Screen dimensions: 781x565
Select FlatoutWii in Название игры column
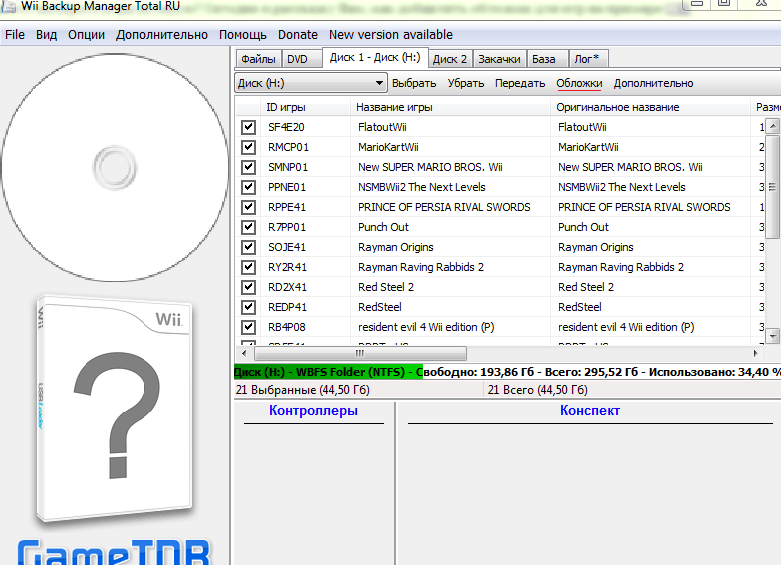pyautogui.click(x=382, y=127)
